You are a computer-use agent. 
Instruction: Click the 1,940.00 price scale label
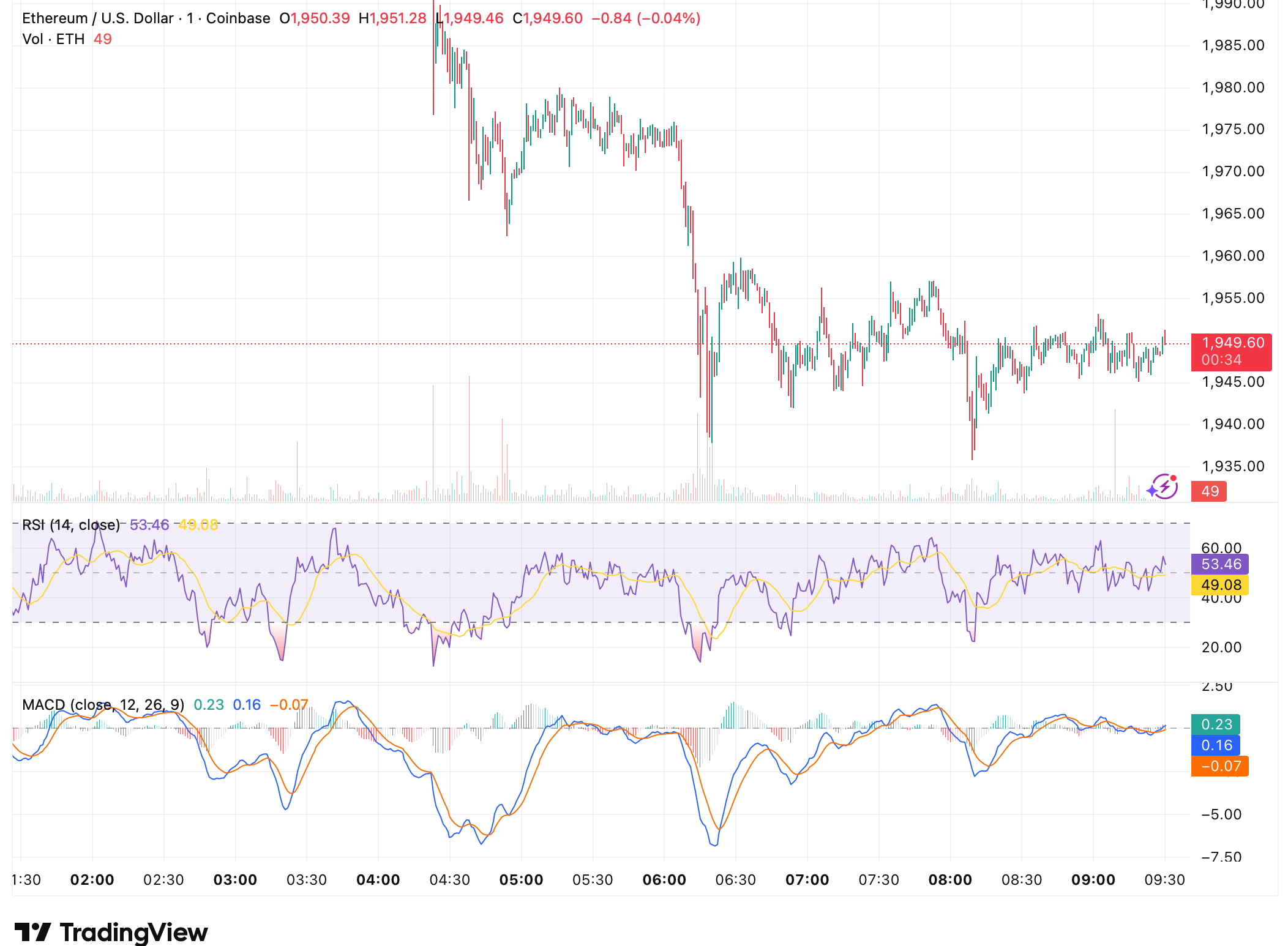tap(1233, 424)
